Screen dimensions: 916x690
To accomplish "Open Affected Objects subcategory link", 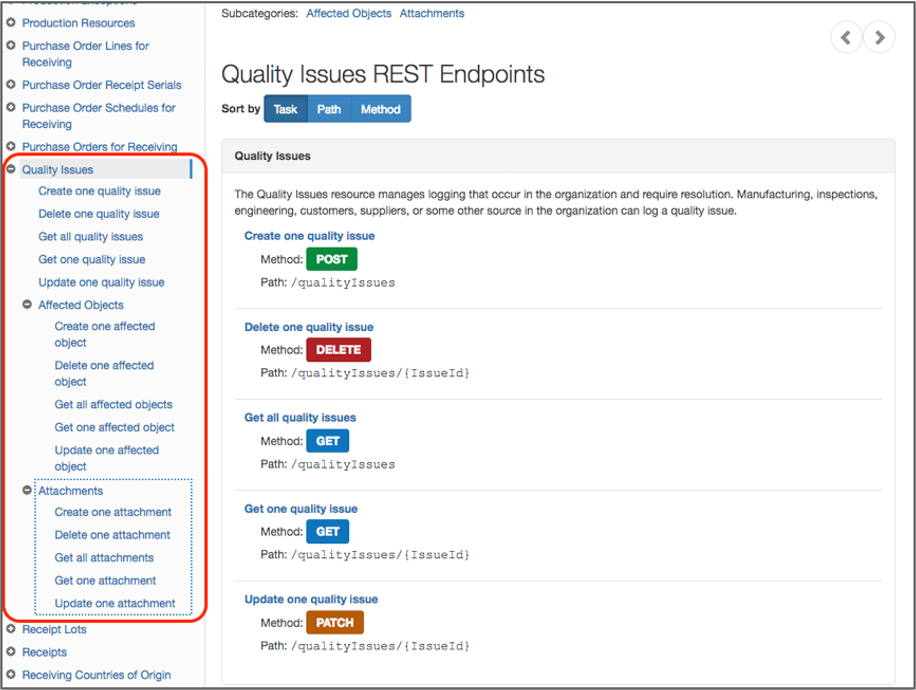I will [x=349, y=14].
